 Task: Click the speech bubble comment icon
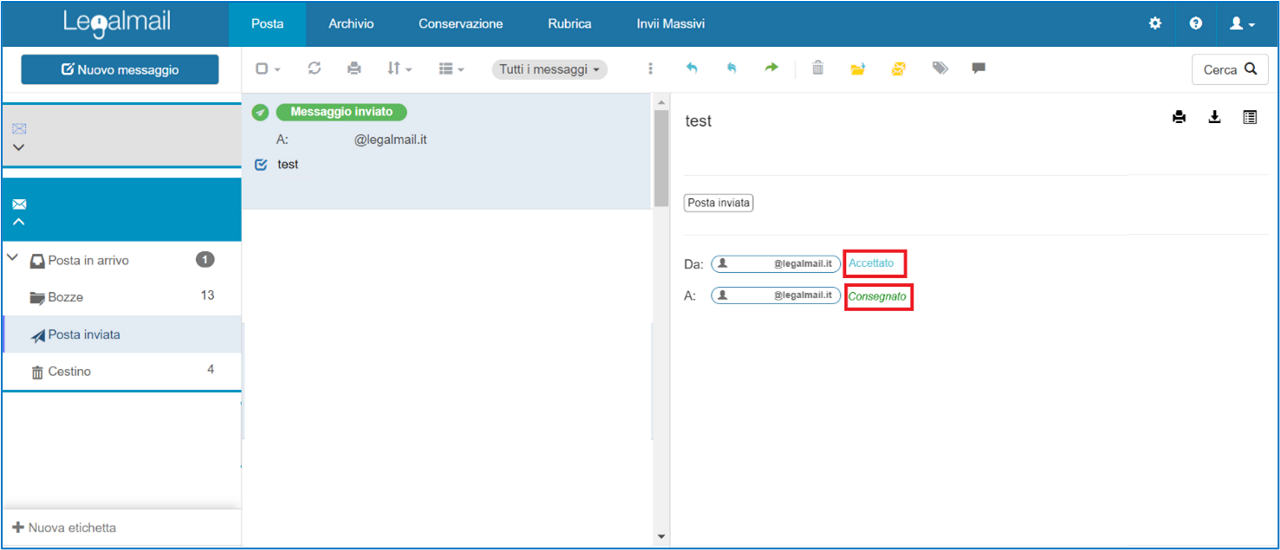coord(978,68)
